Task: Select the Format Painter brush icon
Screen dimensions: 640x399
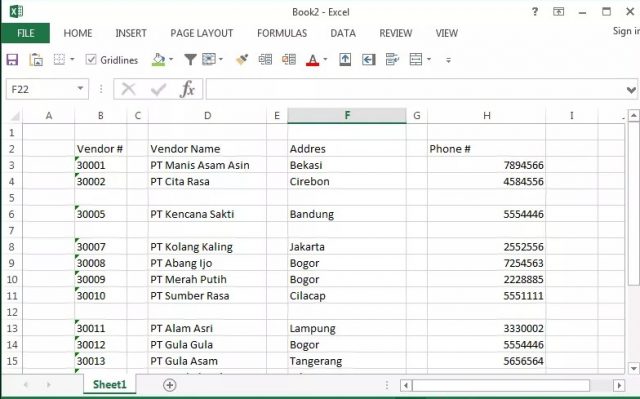Action: pyautogui.click(x=242, y=60)
